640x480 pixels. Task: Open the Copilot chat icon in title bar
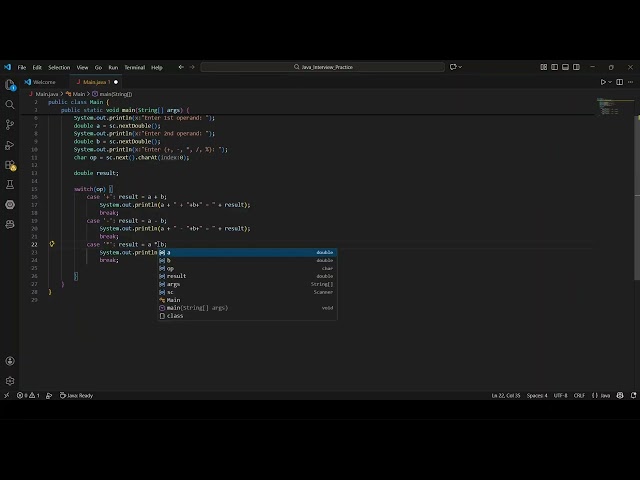tap(453, 67)
